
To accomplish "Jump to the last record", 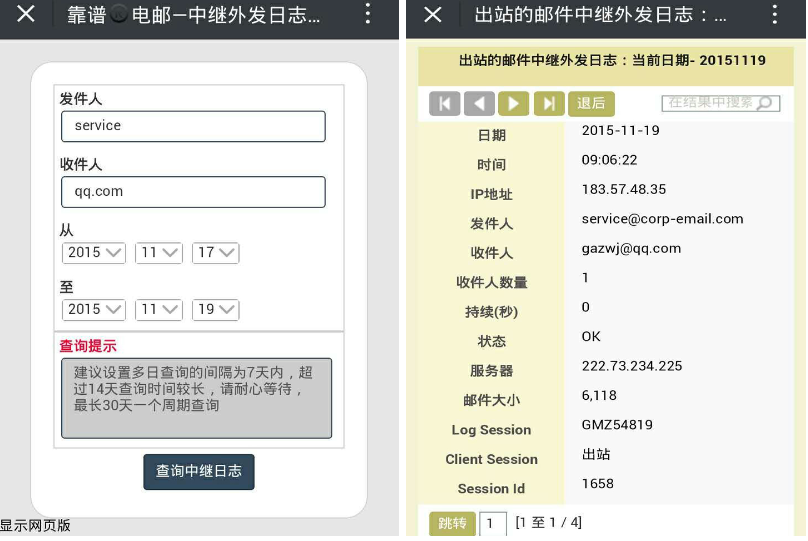I will click(549, 104).
